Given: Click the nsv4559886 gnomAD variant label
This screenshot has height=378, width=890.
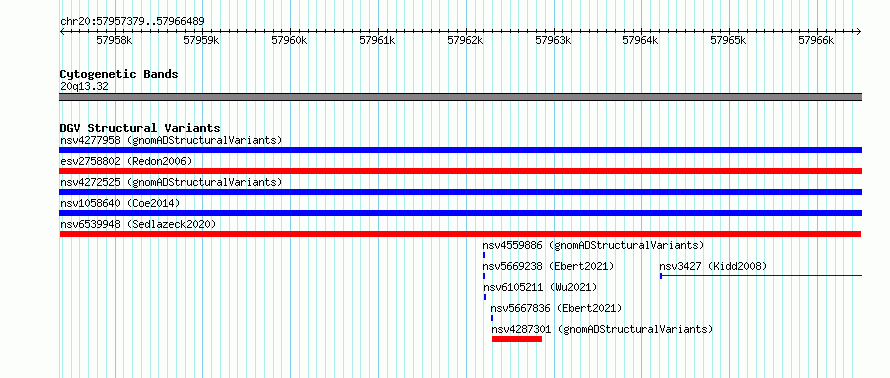Looking at the screenshot, I should pyautogui.click(x=593, y=245).
